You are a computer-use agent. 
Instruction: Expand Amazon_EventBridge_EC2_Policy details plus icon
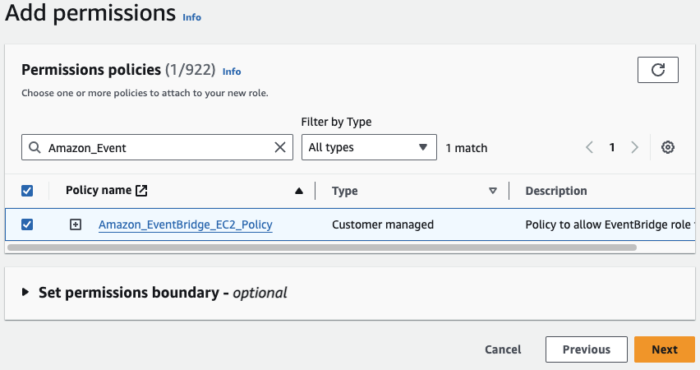coord(75,224)
